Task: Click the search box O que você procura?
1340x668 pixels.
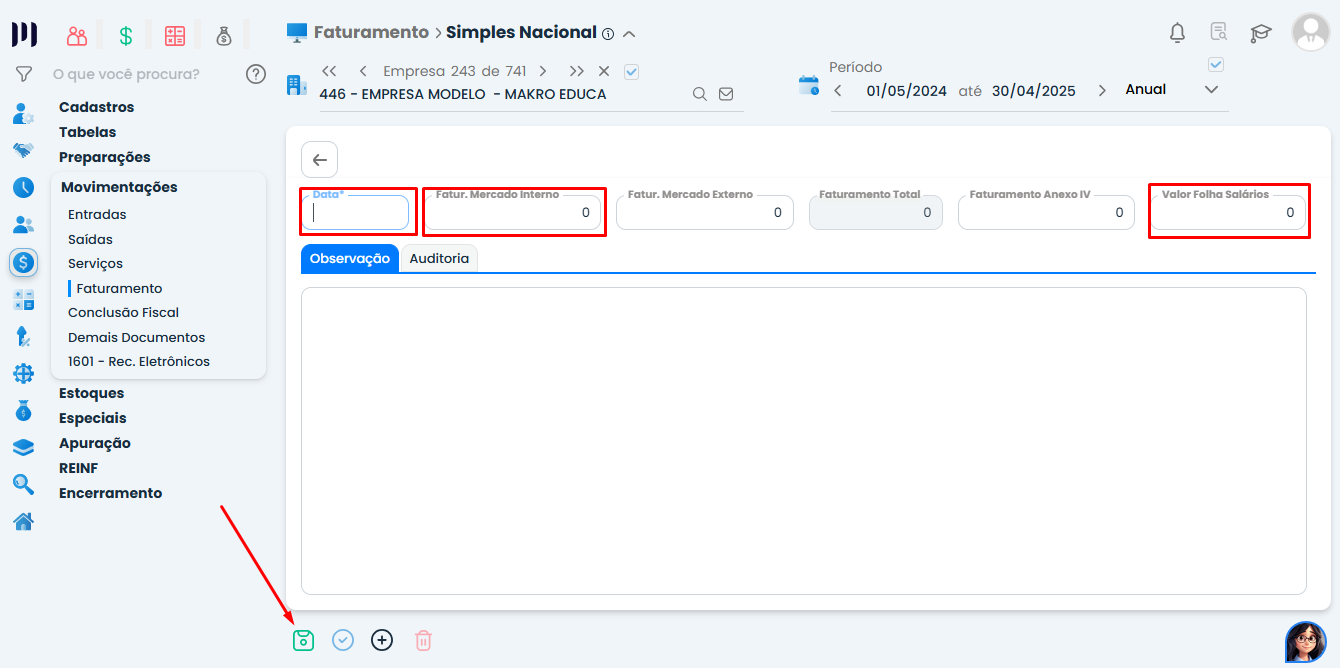Action: click(x=126, y=74)
